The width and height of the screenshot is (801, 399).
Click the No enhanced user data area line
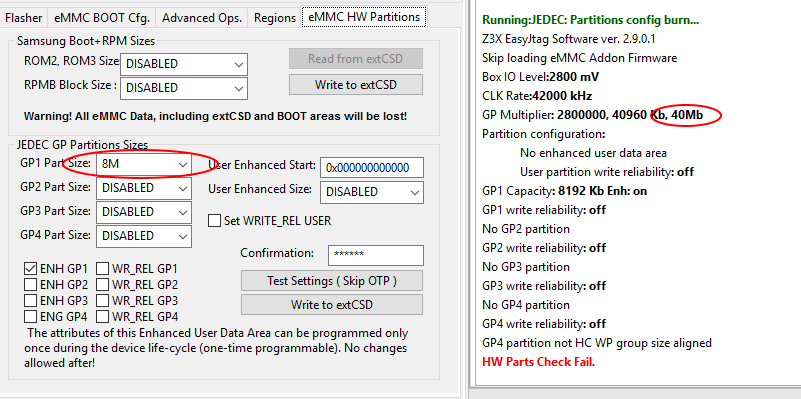(593, 153)
